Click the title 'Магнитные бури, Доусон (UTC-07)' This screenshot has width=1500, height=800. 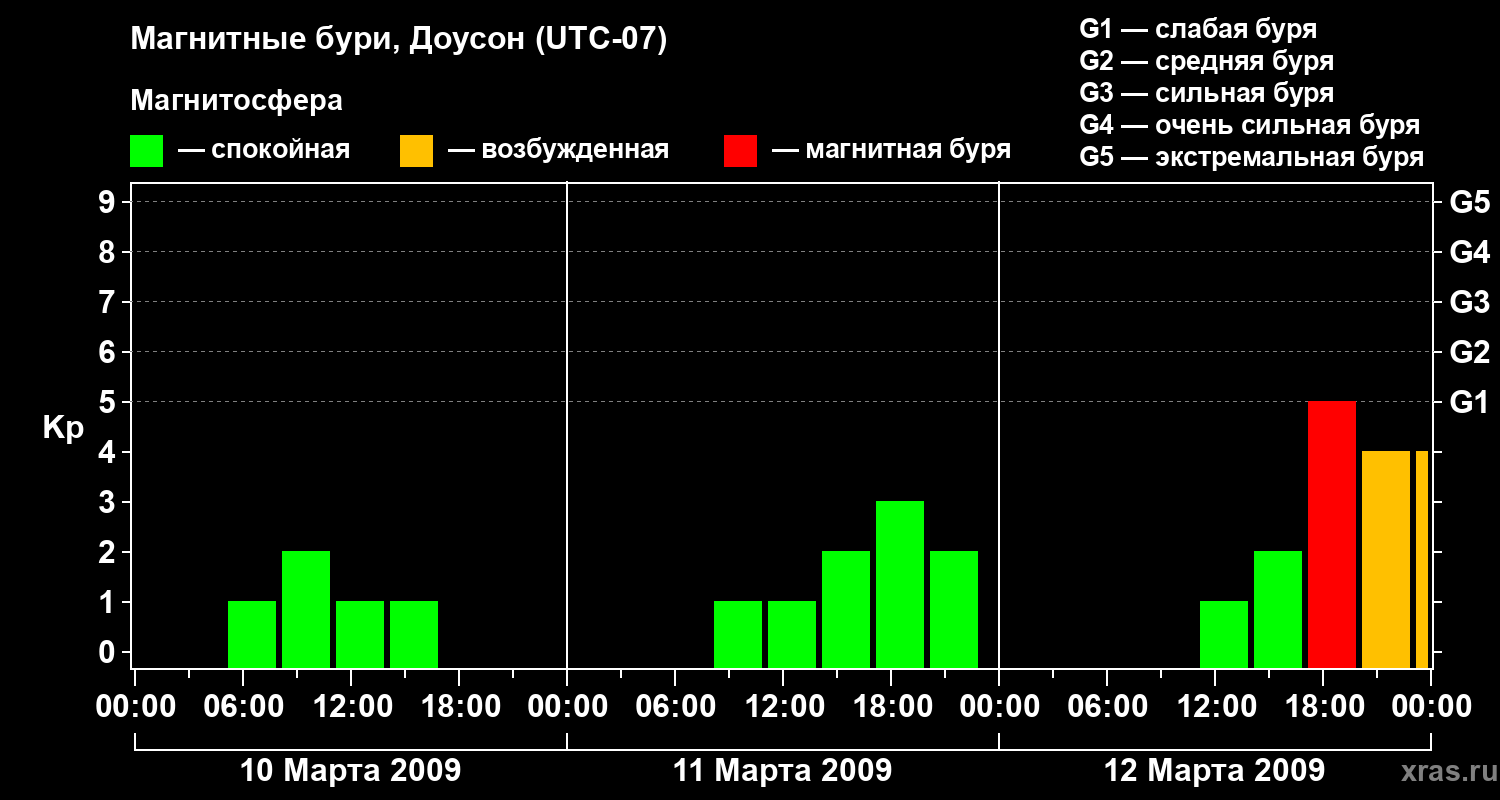[x=398, y=41]
